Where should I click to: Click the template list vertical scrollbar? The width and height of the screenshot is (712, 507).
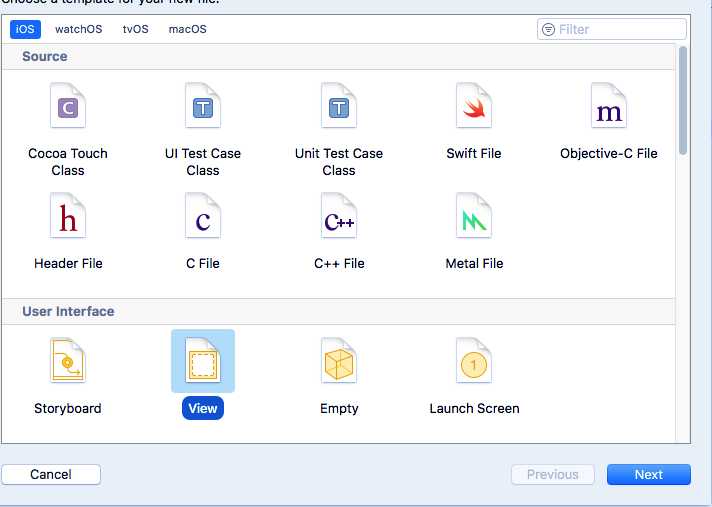(x=682, y=101)
